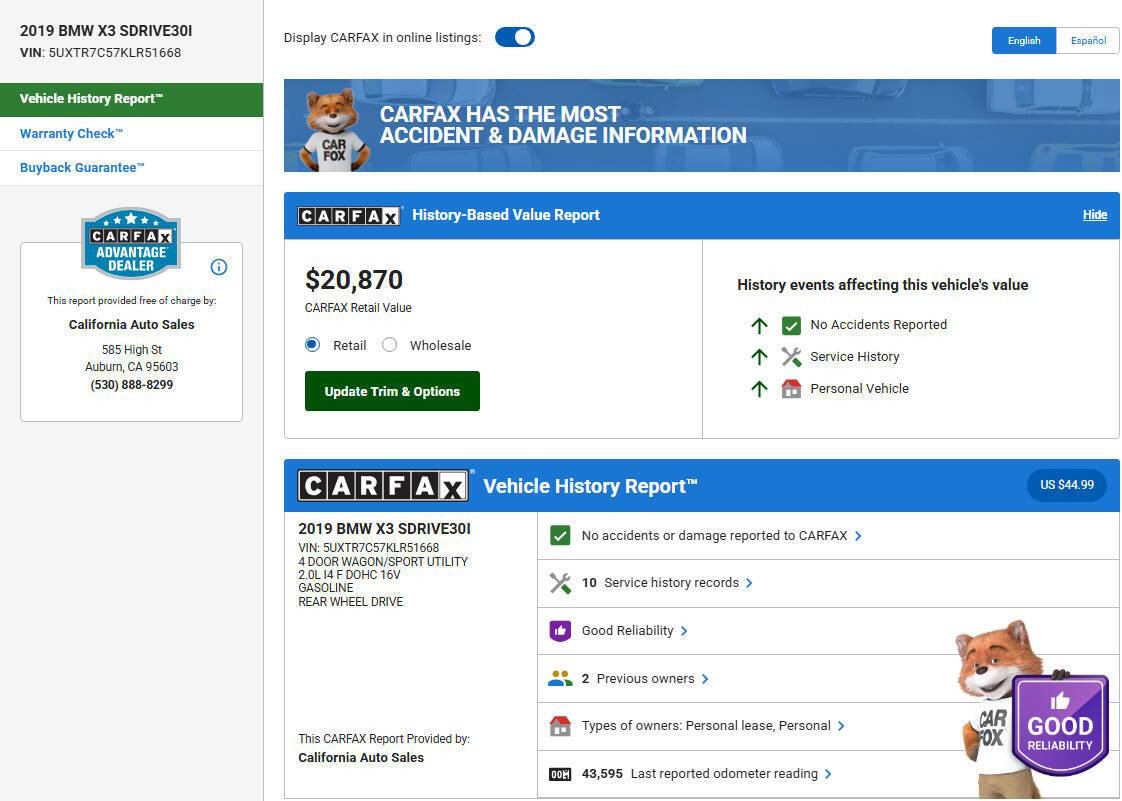Click the Good Reliability fox shield badge
This screenshot has height=801, width=1122.
(1060, 725)
